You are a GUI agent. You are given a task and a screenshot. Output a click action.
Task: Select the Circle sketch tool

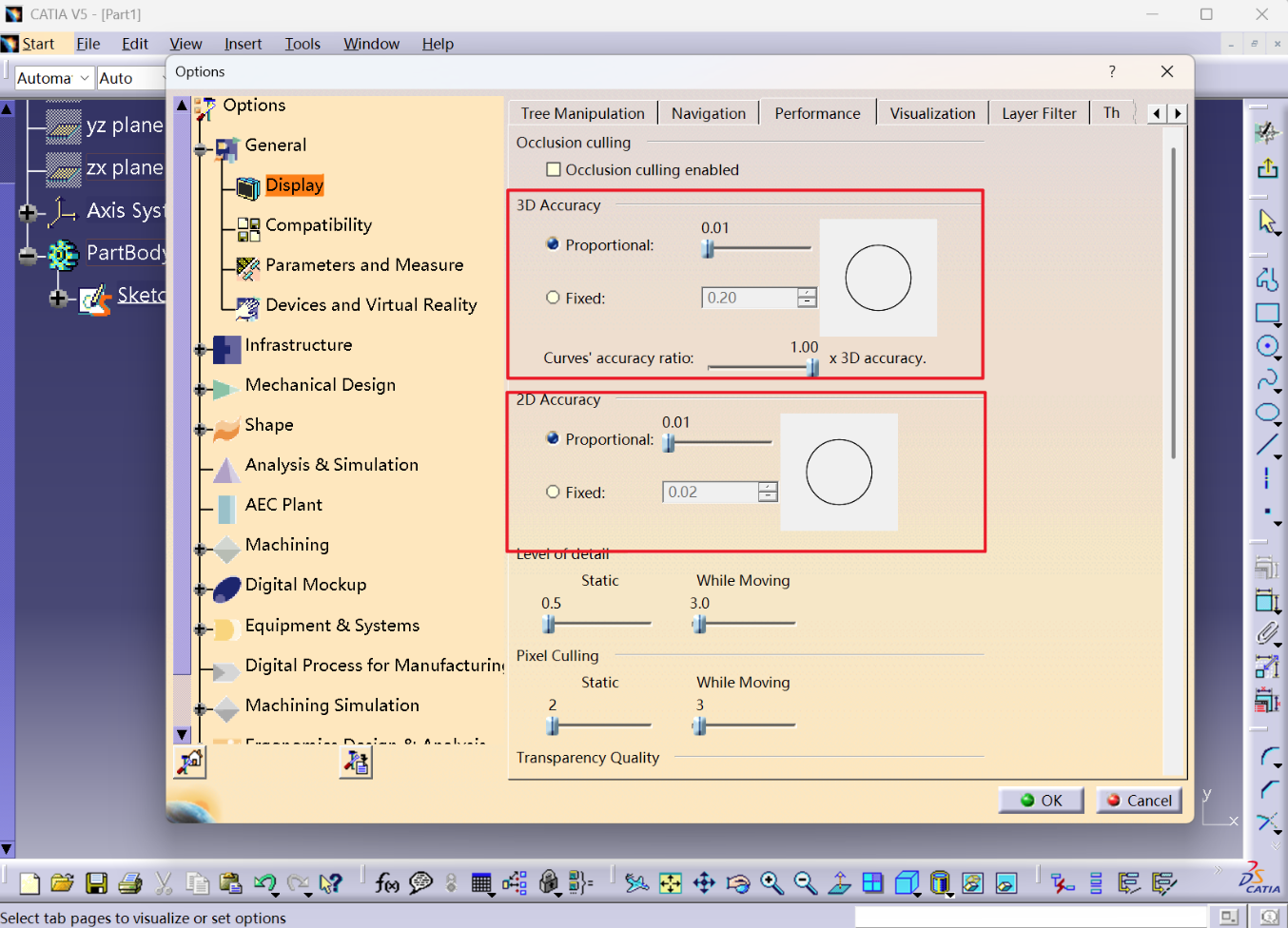1267,346
